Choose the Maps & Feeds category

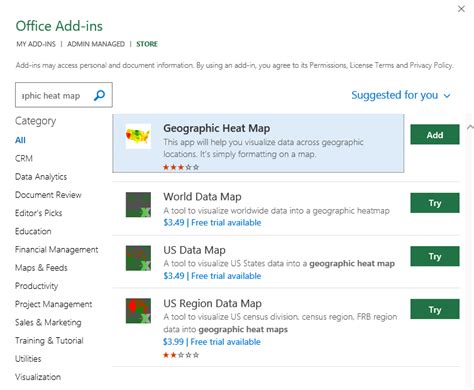(x=41, y=268)
